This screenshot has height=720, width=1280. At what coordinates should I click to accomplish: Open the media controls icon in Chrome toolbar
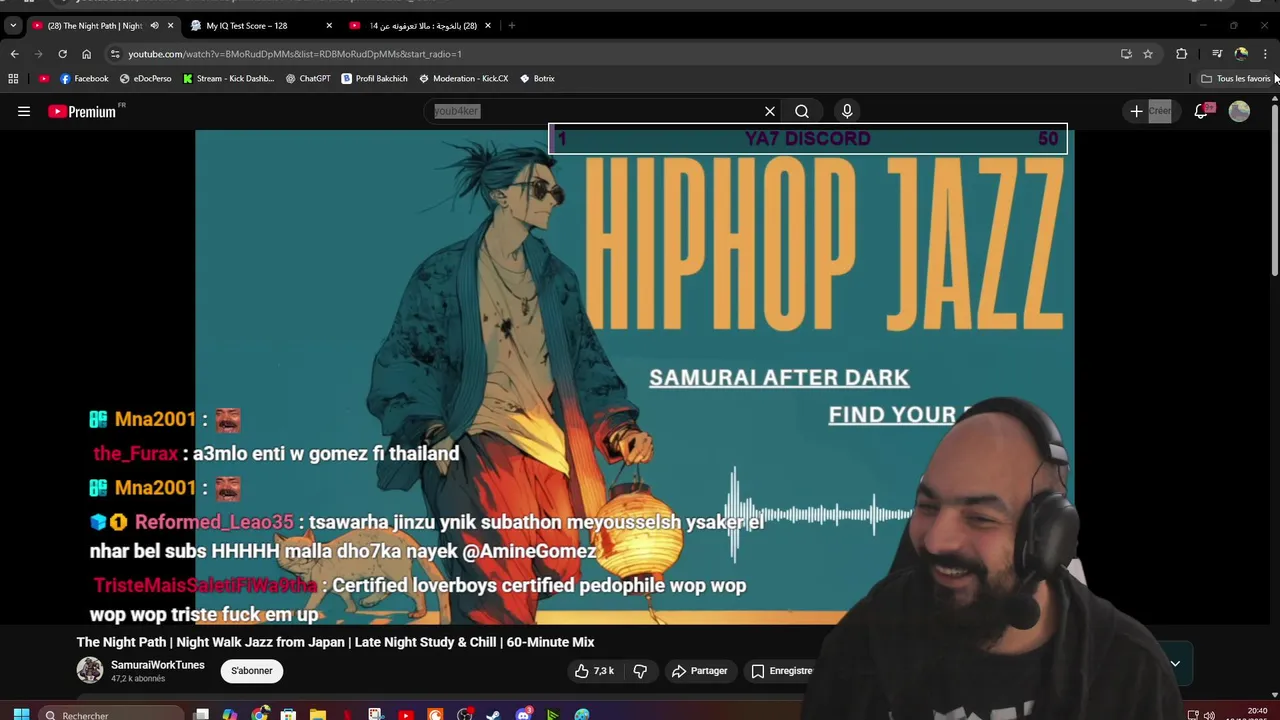1217,54
